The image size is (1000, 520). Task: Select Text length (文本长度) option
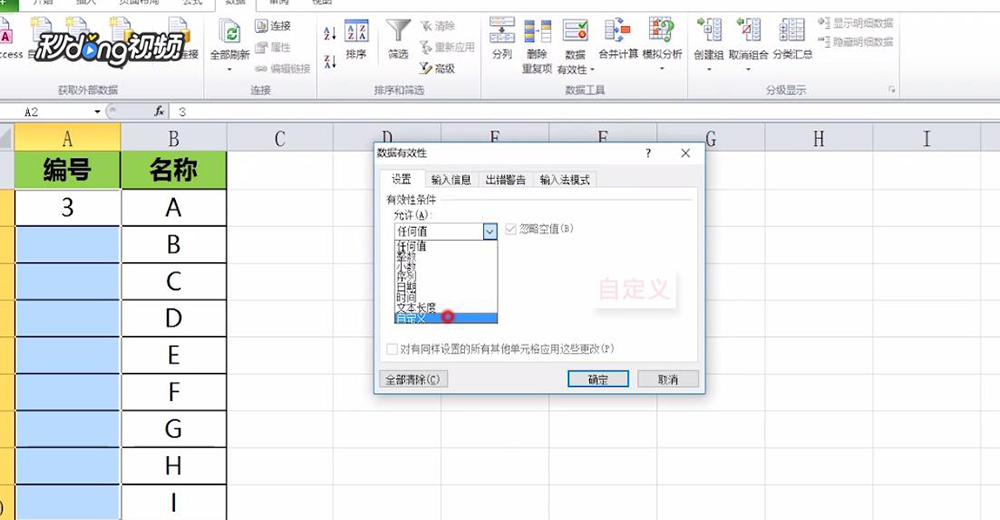pyautogui.click(x=446, y=308)
